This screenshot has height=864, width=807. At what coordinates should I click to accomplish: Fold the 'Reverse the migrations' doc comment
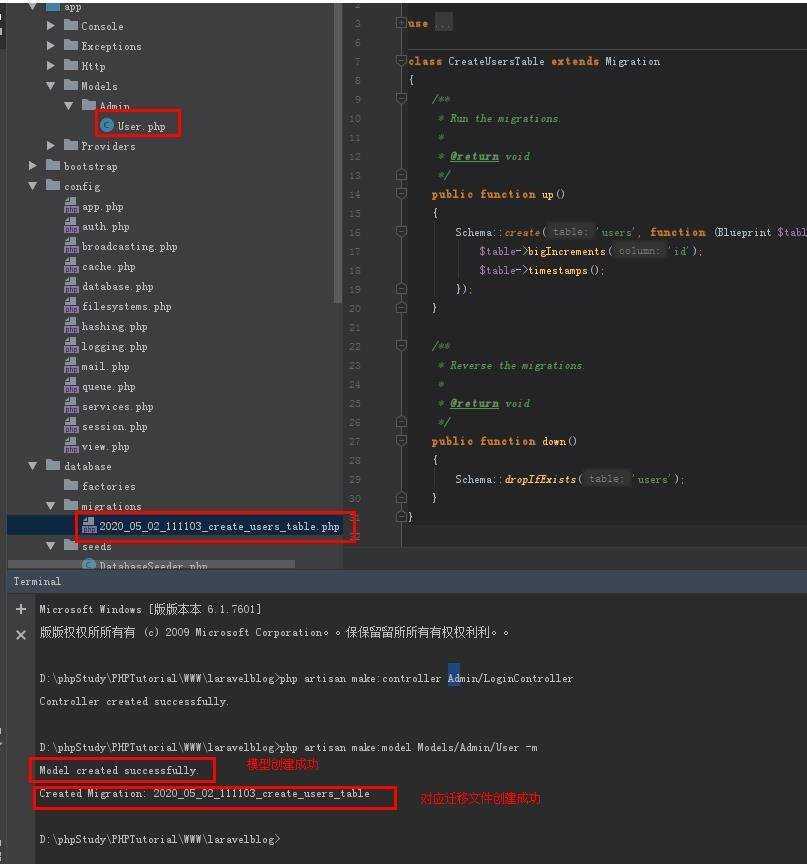click(x=401, y=345)
